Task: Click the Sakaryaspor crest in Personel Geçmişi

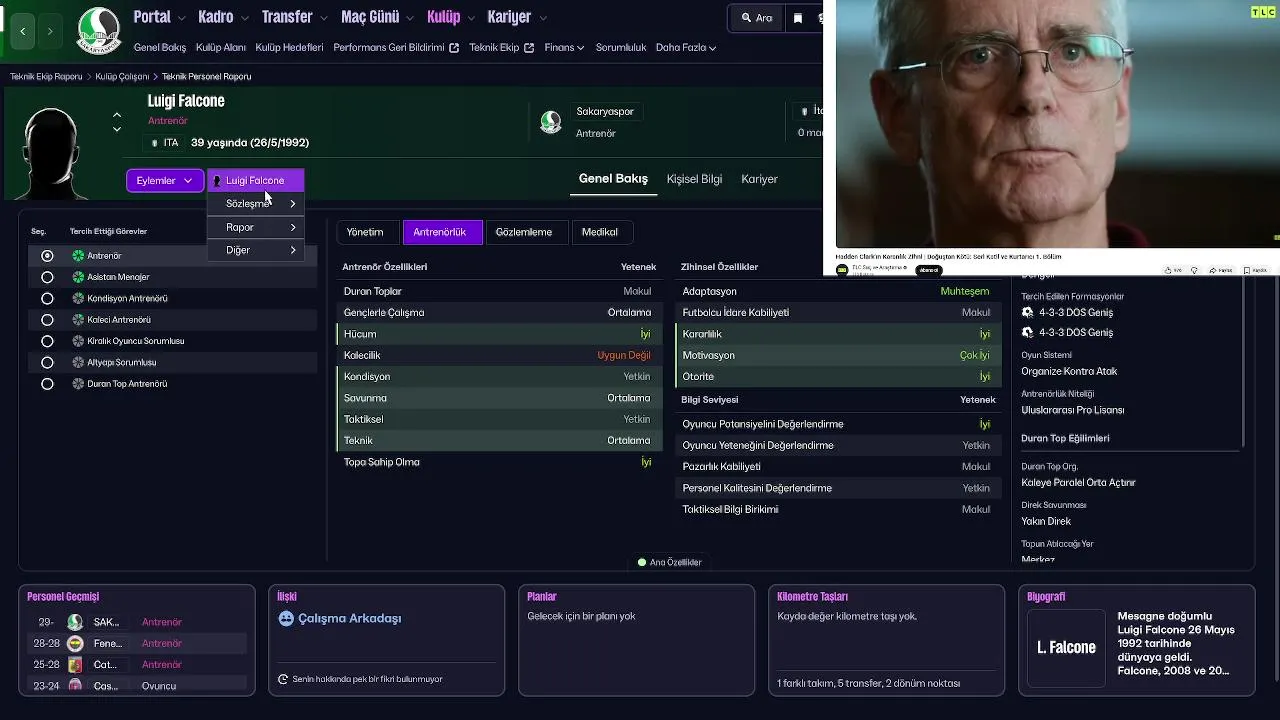Action: click(x=75, y=622)
